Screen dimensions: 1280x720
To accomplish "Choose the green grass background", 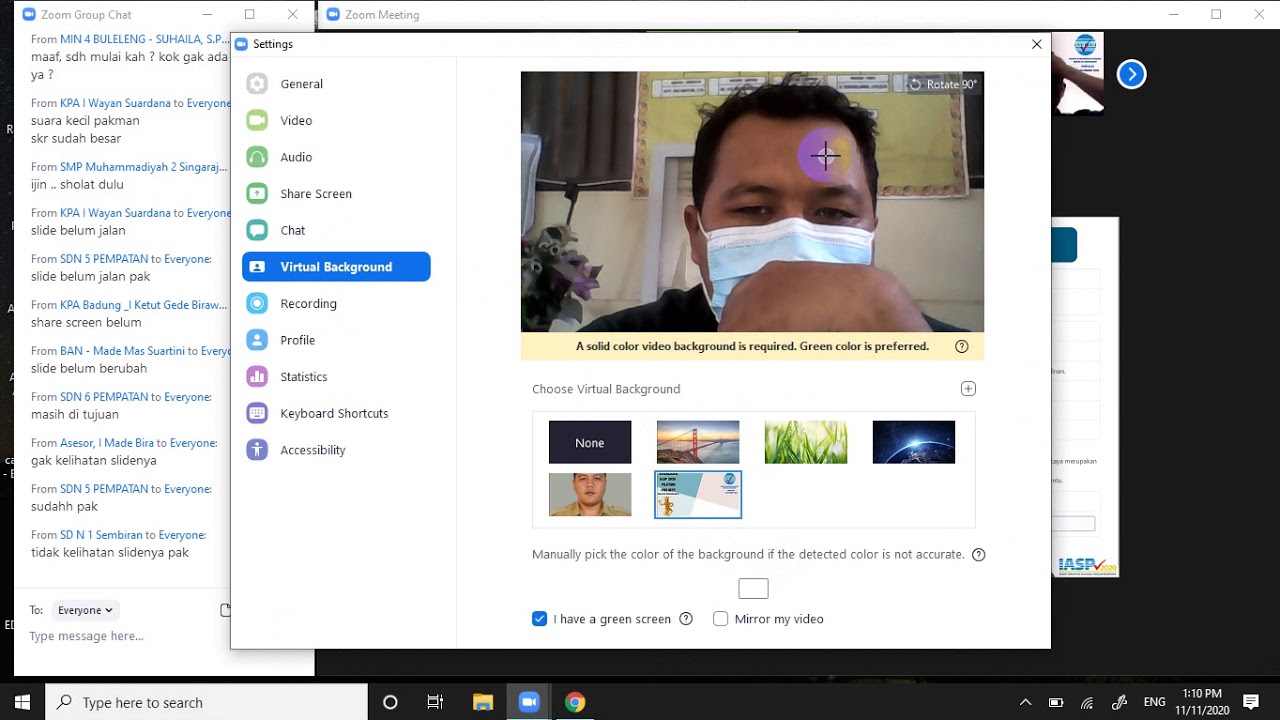I will [x=806, y=442].
